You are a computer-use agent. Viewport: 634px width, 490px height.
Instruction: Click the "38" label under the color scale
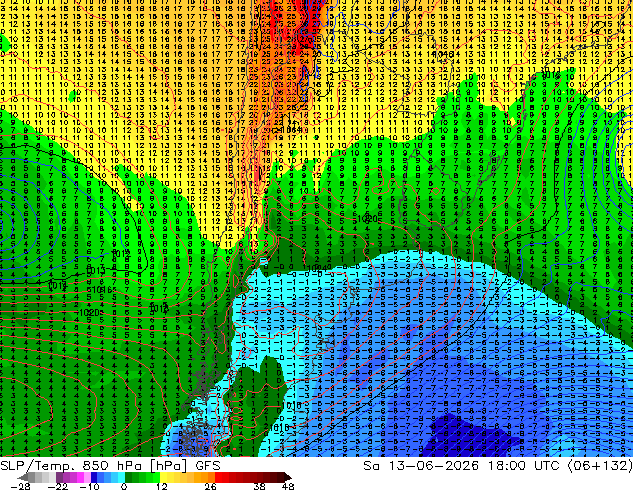tap(259, 486)
